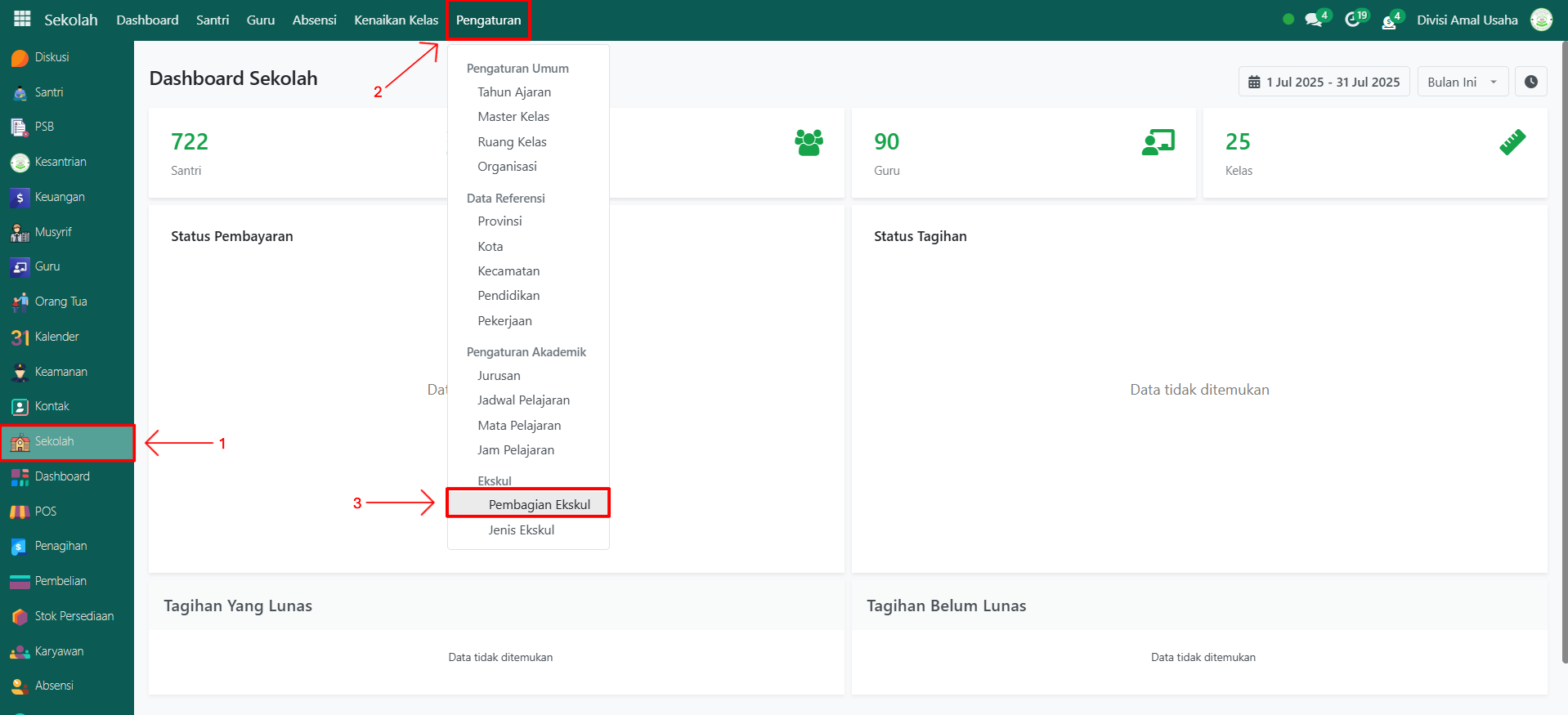The width and height of the screenshot is (1568, 715).
Task: Choose Tahun Ajaran in Pengaturan menu
Action: [x=514, y=92]
